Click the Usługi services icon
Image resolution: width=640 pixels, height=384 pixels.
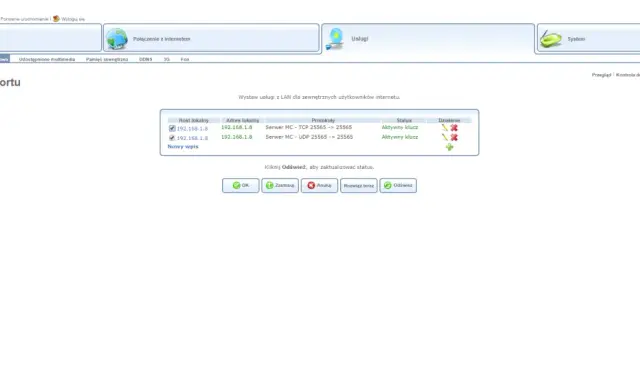coord(335,39)
